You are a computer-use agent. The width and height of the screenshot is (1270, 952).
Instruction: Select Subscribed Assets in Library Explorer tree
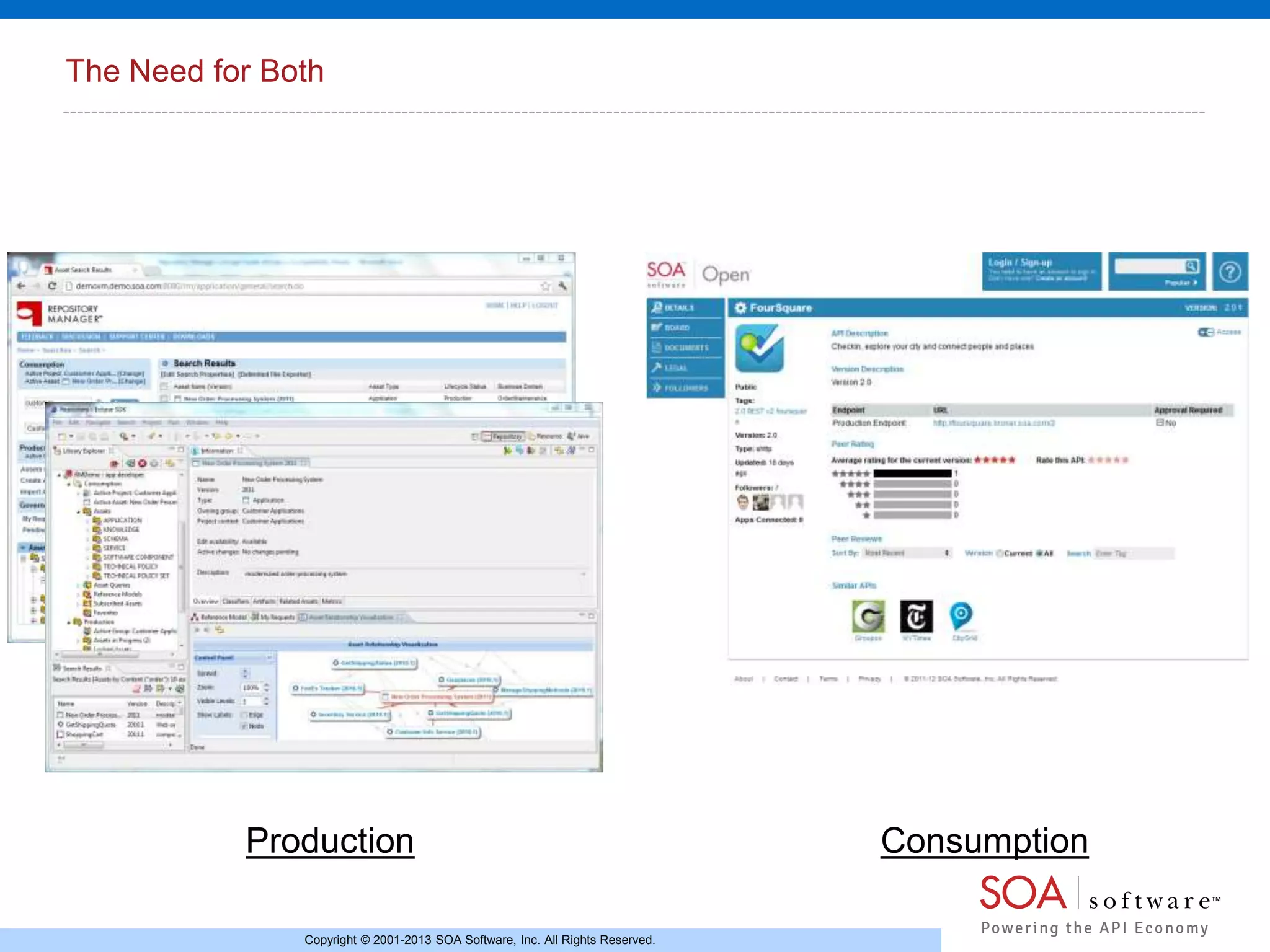pos(113,603)
